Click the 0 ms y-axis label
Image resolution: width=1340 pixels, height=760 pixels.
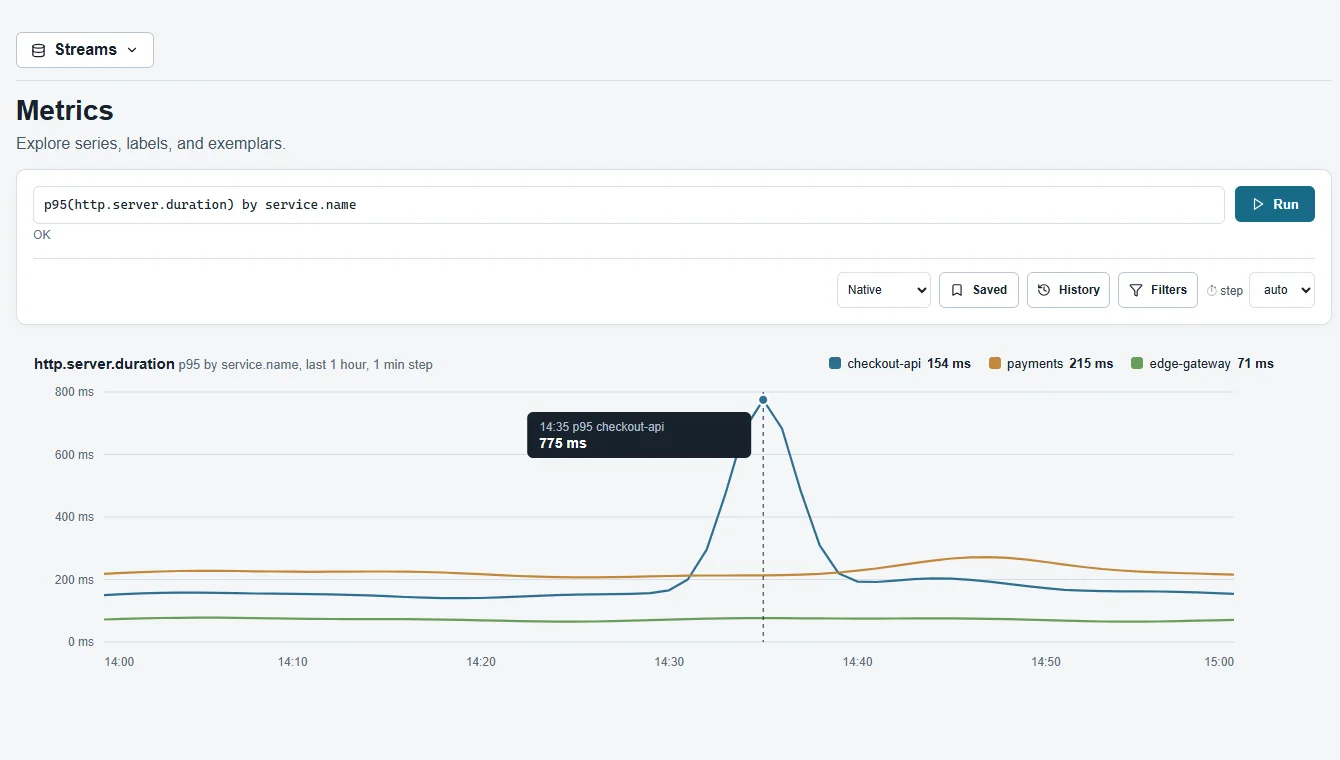click(79, 642)
